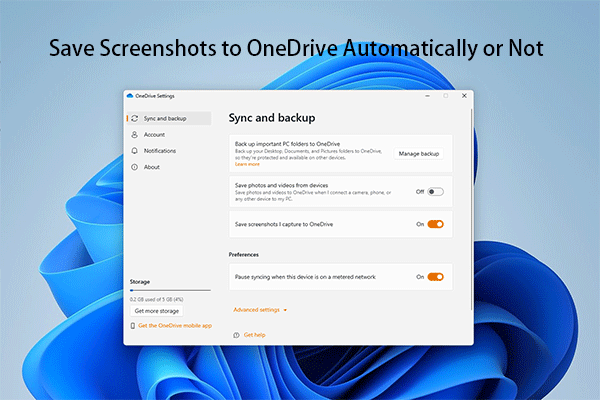The image size is (600, 400).
Task: Open the Account section
Action: [169, 135]
